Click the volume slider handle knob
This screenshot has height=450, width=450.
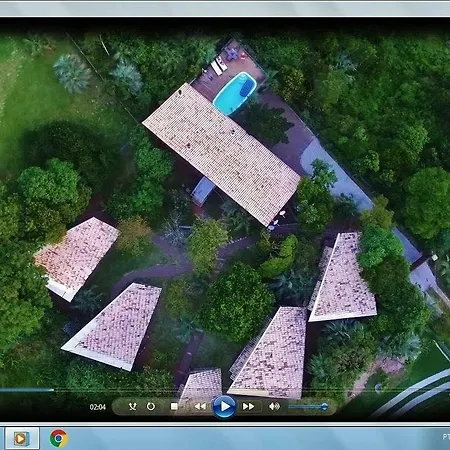point(324,406)
